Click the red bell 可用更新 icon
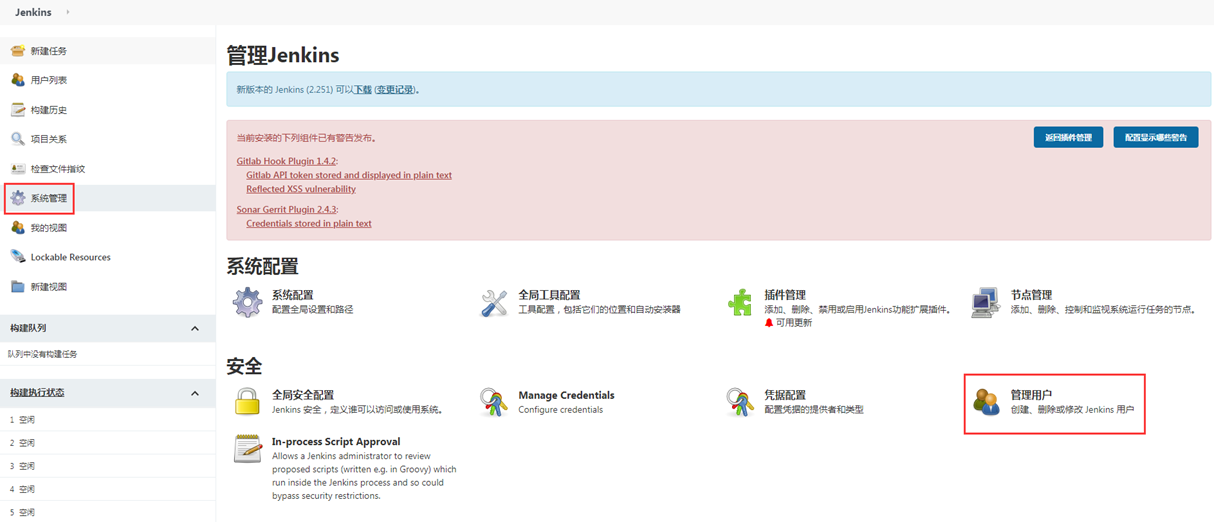Viewport: 1214px width, 522px height. 769,323
